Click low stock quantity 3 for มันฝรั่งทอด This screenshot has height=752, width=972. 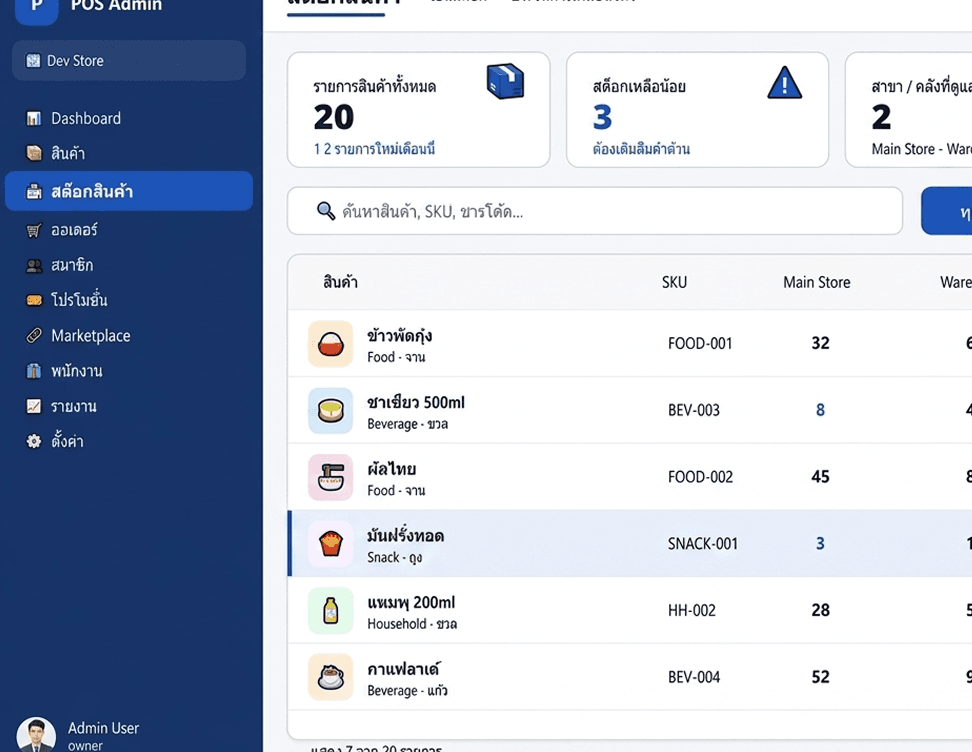coord(820,543)
